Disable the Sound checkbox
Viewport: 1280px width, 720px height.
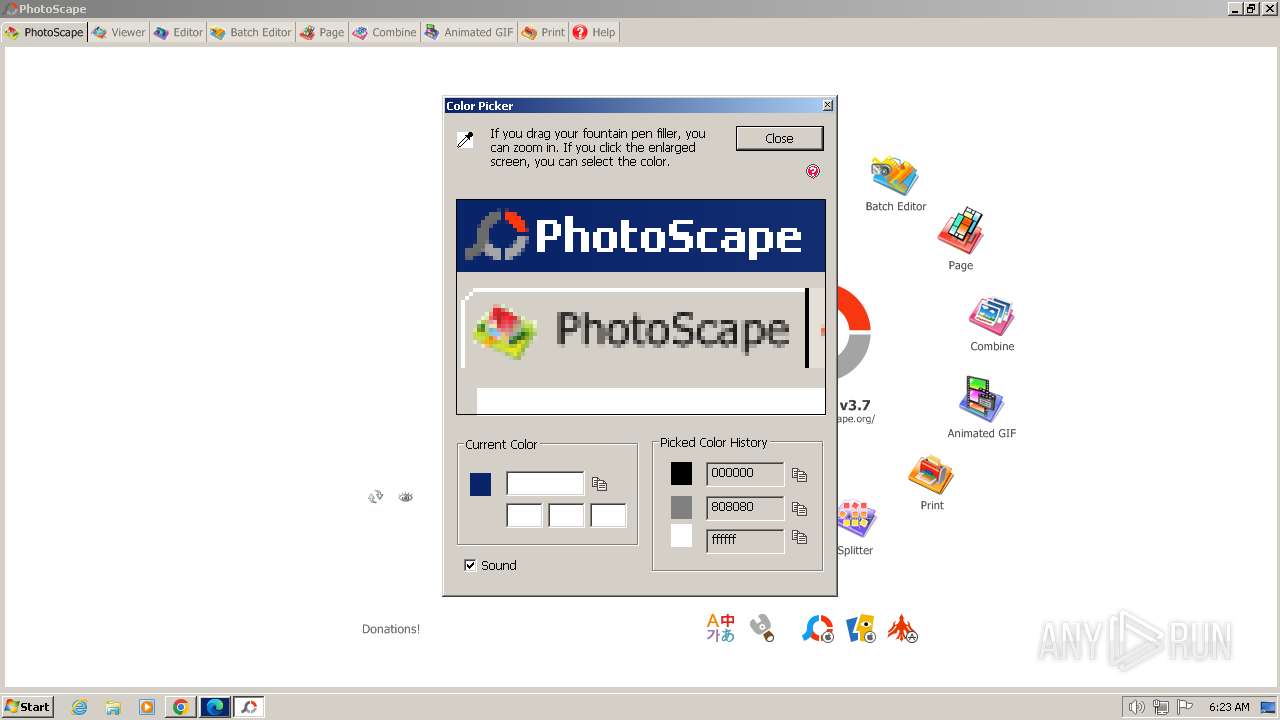pyautogui.click(x=470, y=565)
